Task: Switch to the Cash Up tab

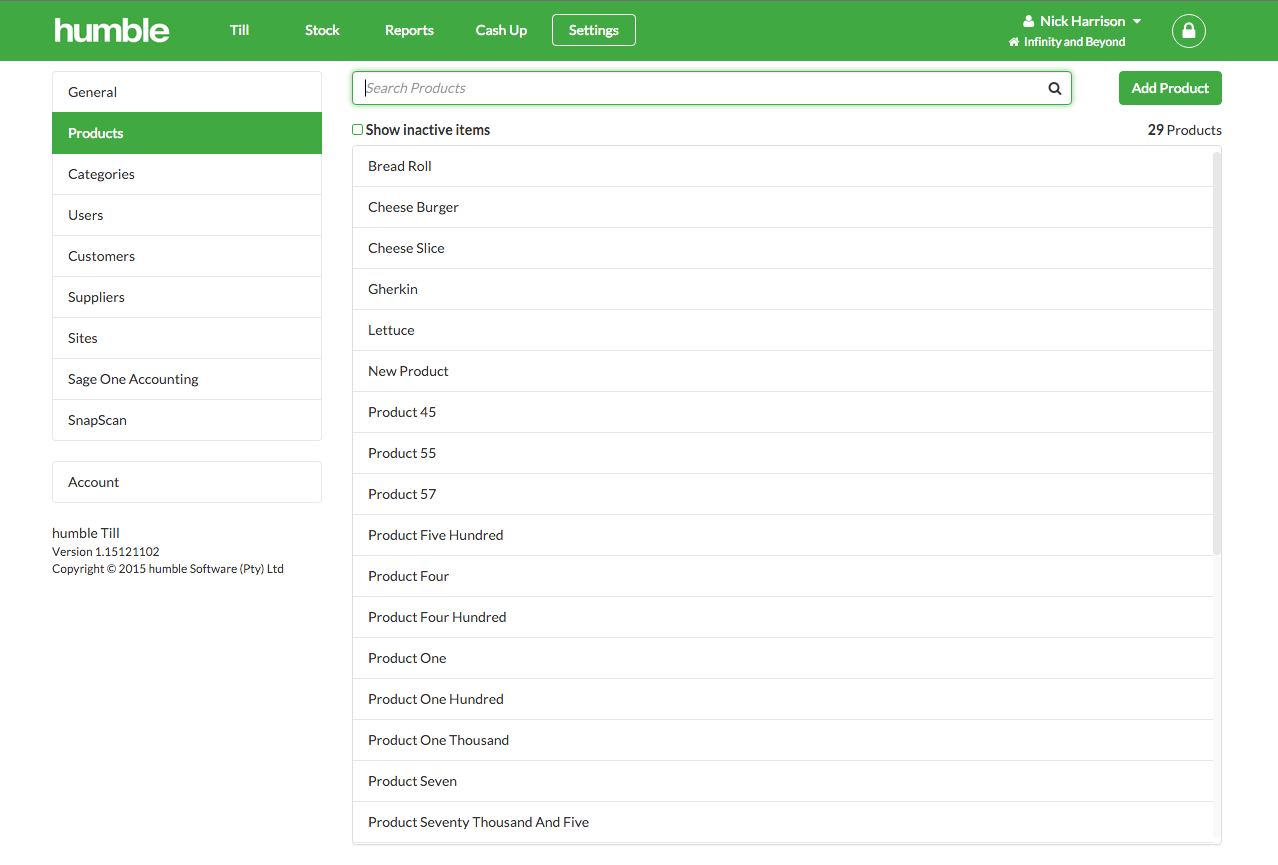Action: pyautogui.click(x=501, y=30)
